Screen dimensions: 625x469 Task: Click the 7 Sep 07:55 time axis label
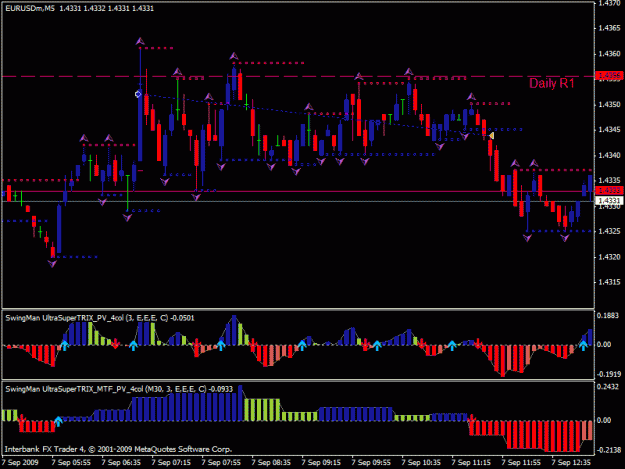tap(221, 463)
